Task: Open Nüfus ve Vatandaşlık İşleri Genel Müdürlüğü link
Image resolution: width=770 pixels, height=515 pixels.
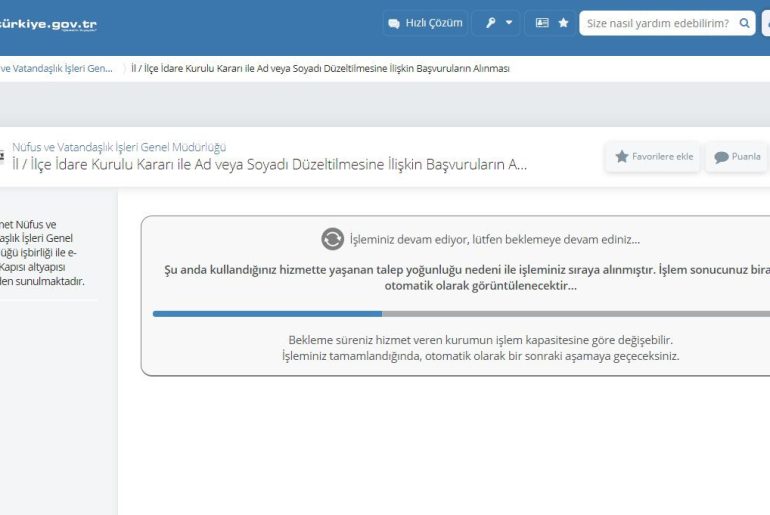Action: pos(119,147)
